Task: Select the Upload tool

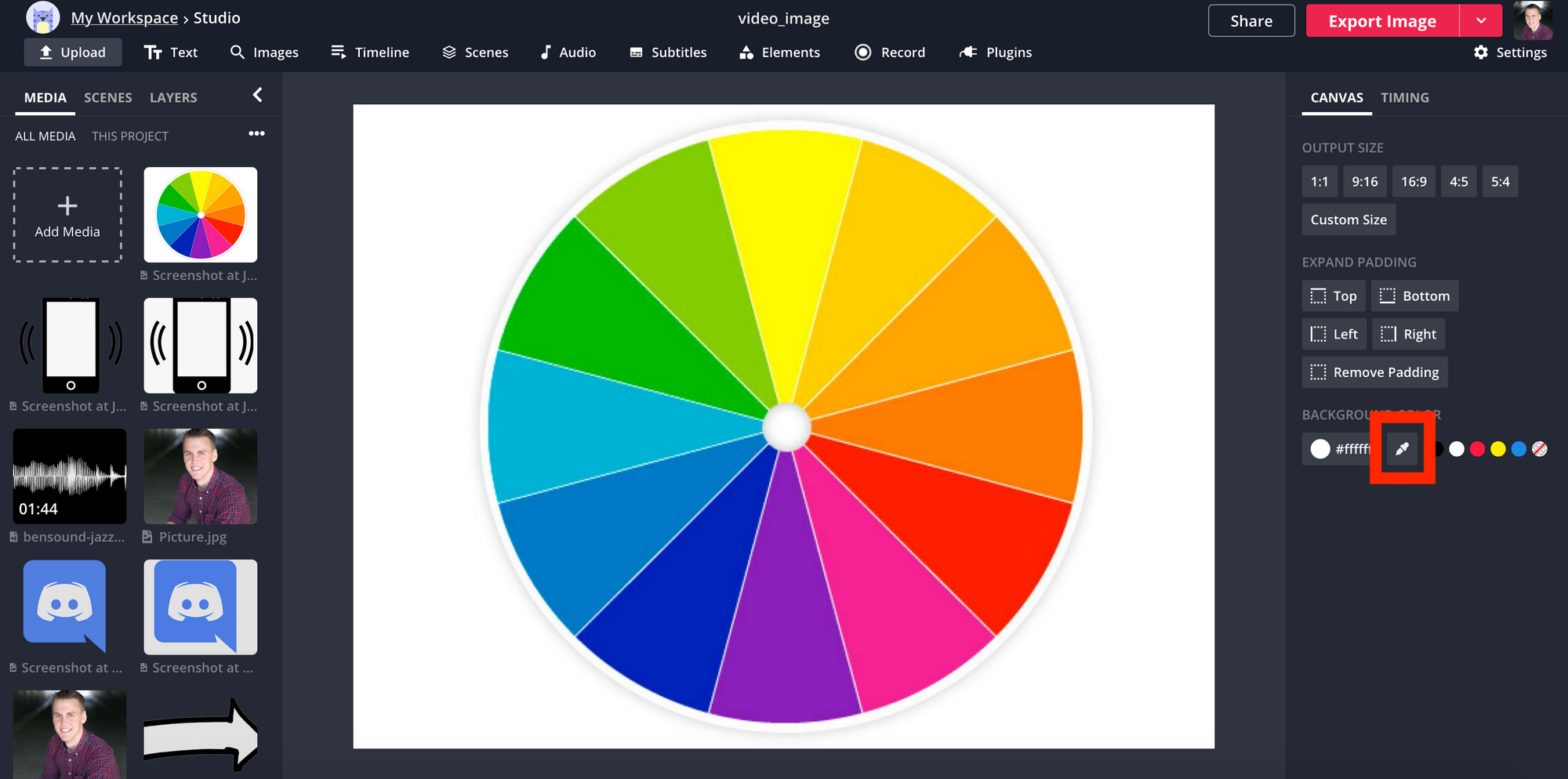Action: pos(72,52)
